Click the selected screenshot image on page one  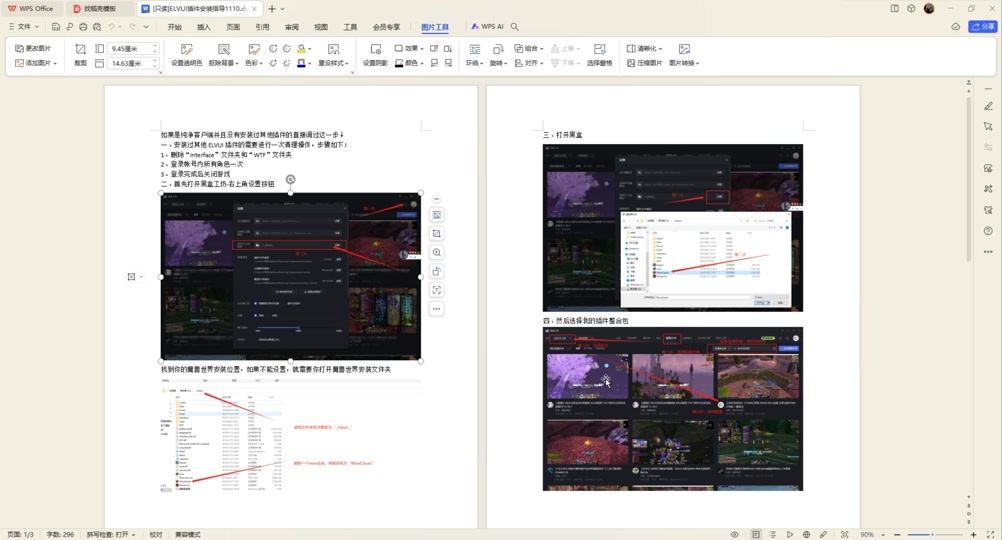point(291,277)
